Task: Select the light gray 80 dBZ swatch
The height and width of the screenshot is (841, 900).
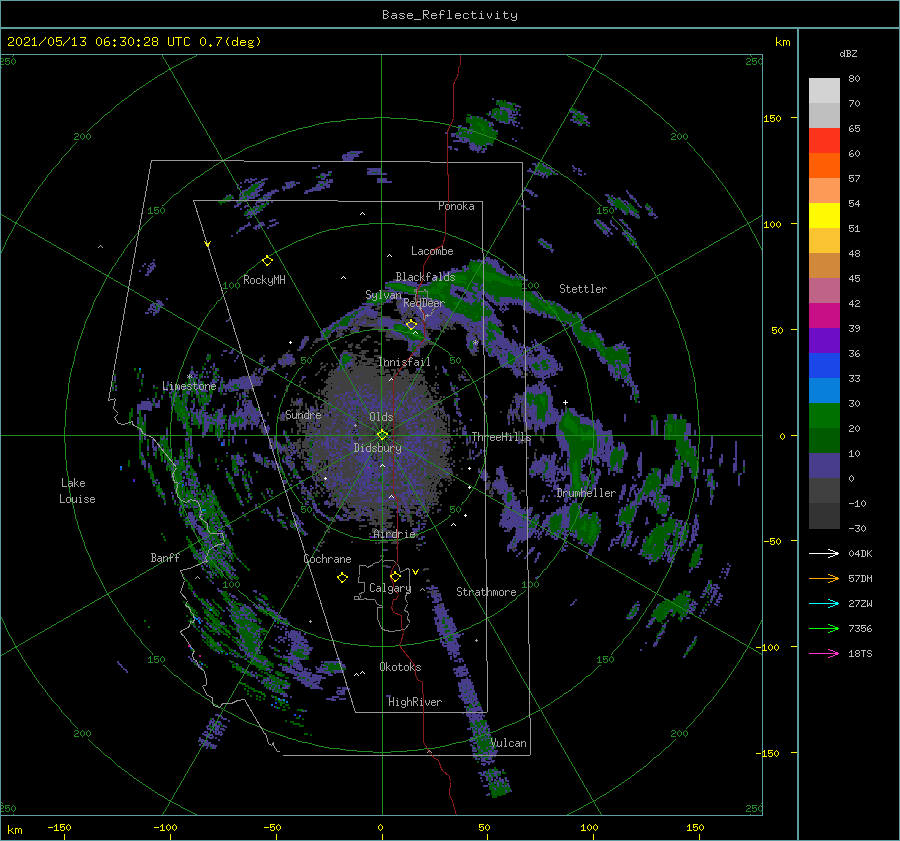Action: pyautogui.click(x=824, y=91)
